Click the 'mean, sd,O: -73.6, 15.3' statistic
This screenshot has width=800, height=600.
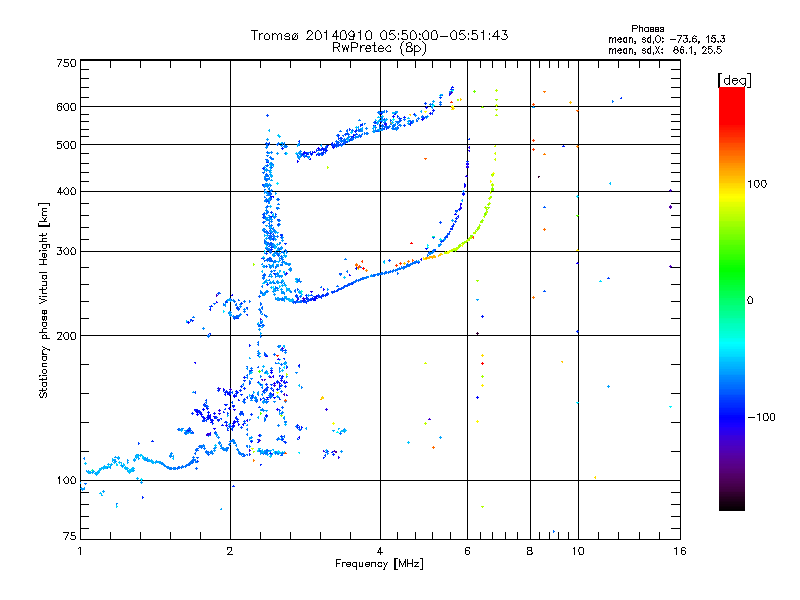(666, 39)
